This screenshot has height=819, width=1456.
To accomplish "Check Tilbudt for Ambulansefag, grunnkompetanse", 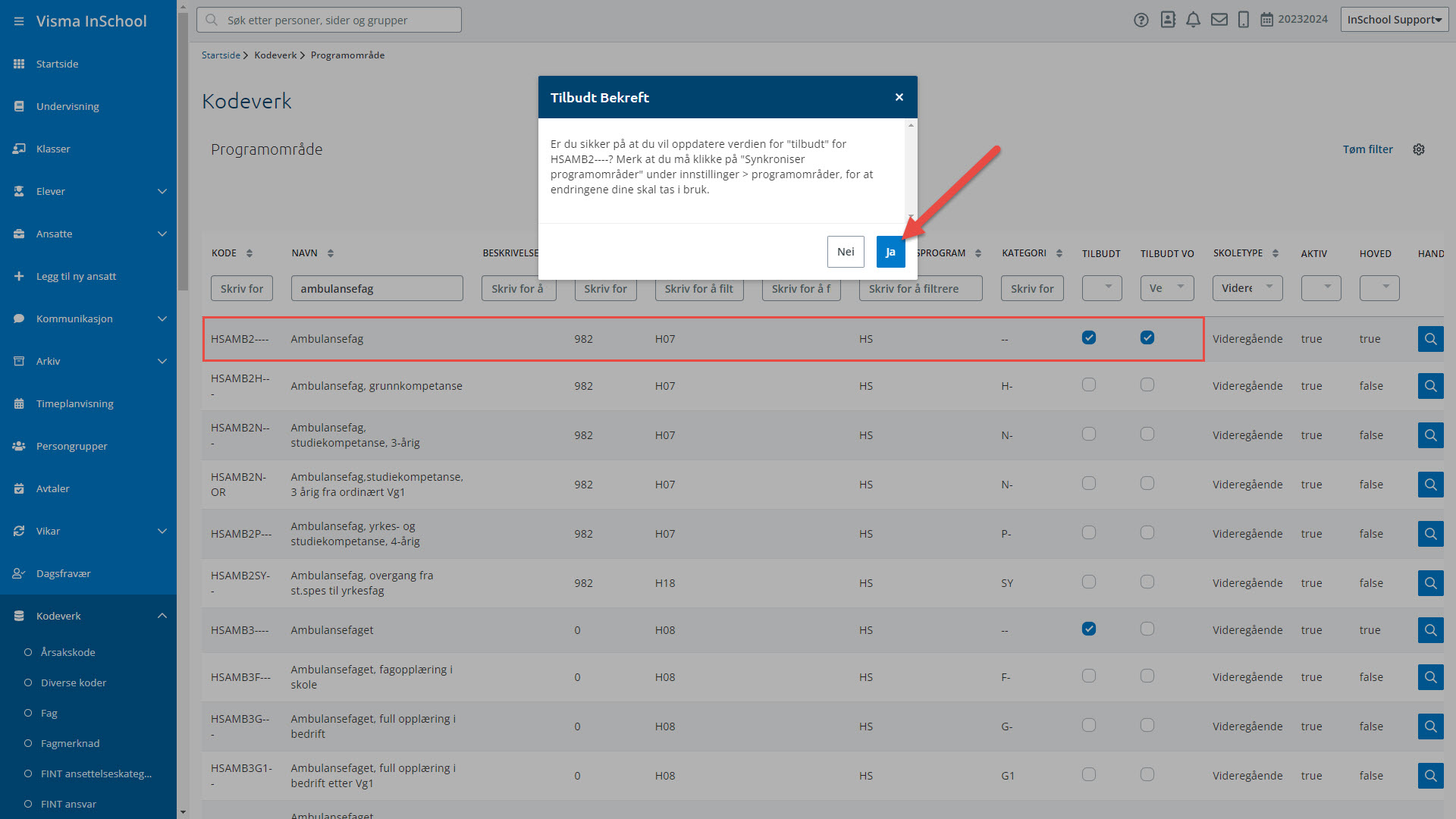I will point(1089,384).
